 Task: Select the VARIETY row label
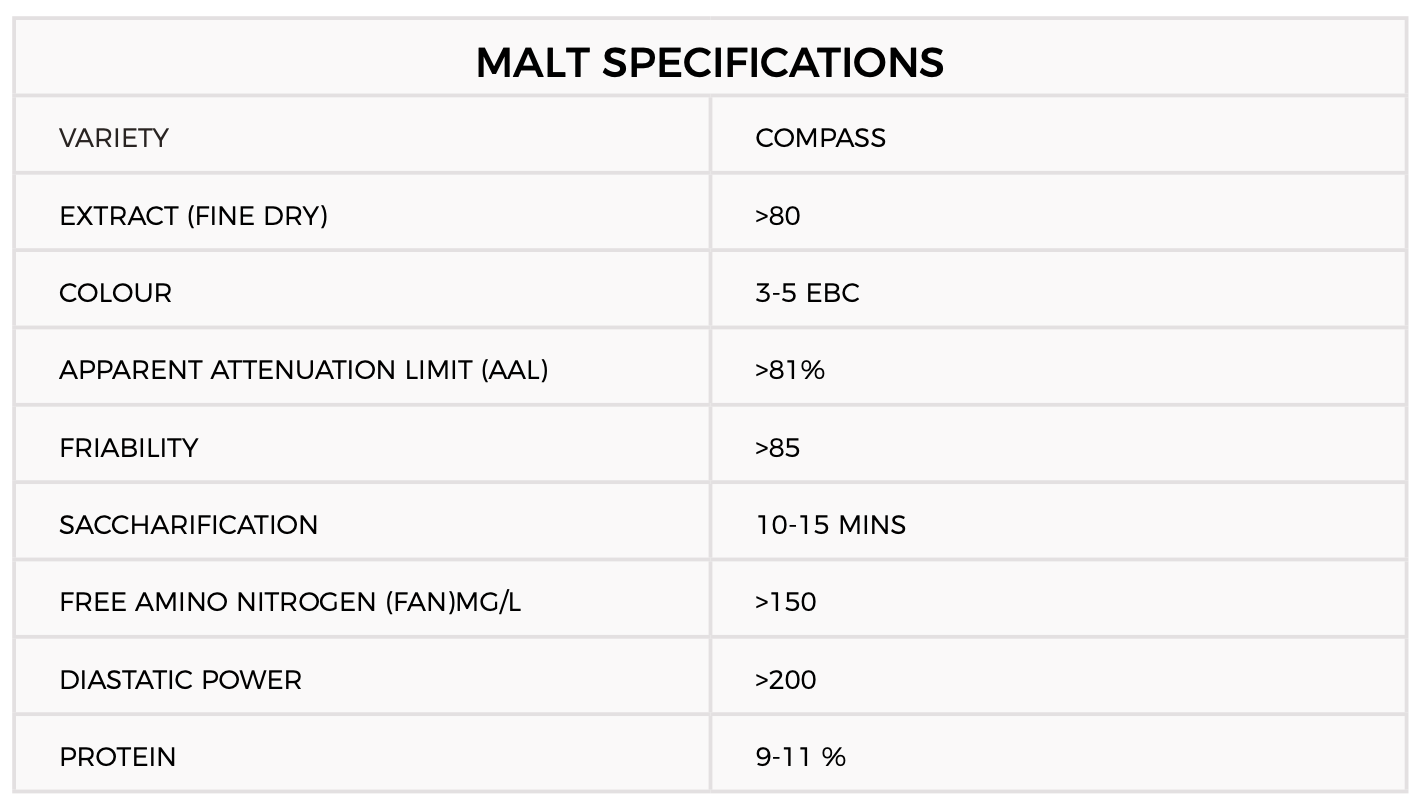pos(114,138)
